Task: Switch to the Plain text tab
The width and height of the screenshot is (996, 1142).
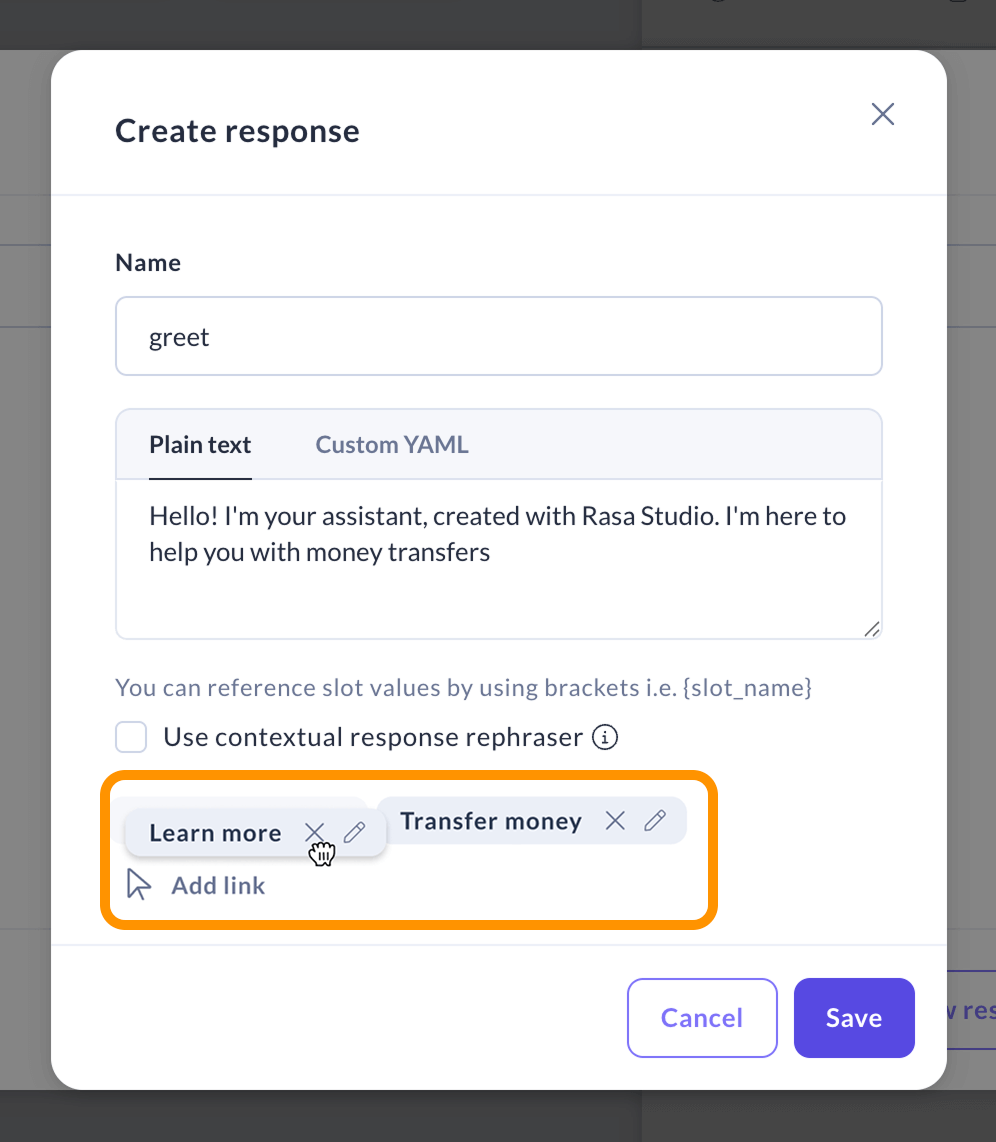Action: pos(200,445)
